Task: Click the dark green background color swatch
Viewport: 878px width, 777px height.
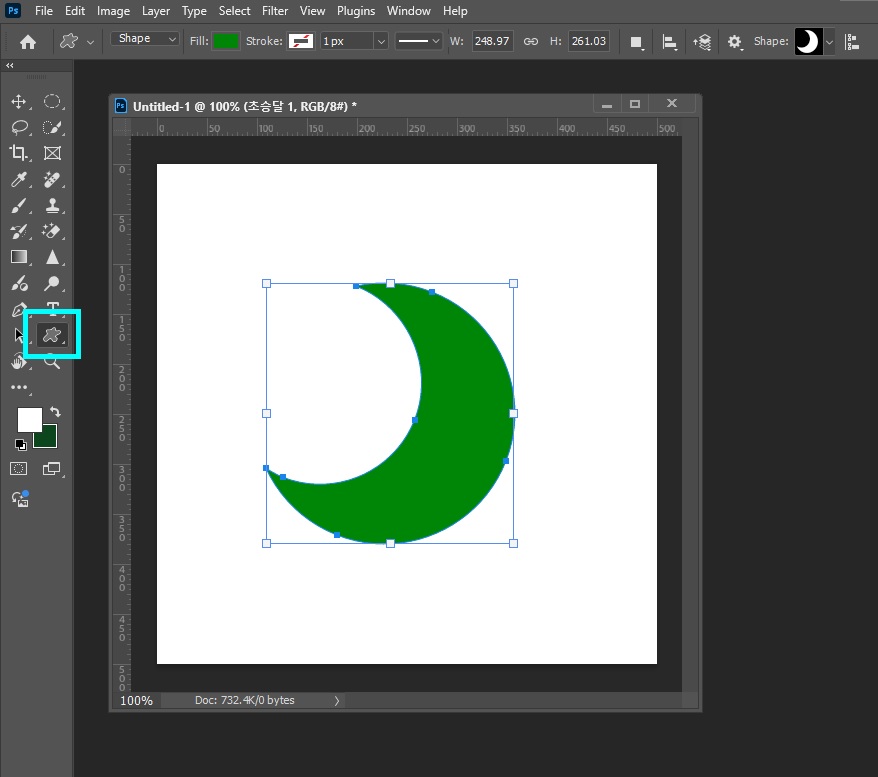Action: tap(48, 438)
